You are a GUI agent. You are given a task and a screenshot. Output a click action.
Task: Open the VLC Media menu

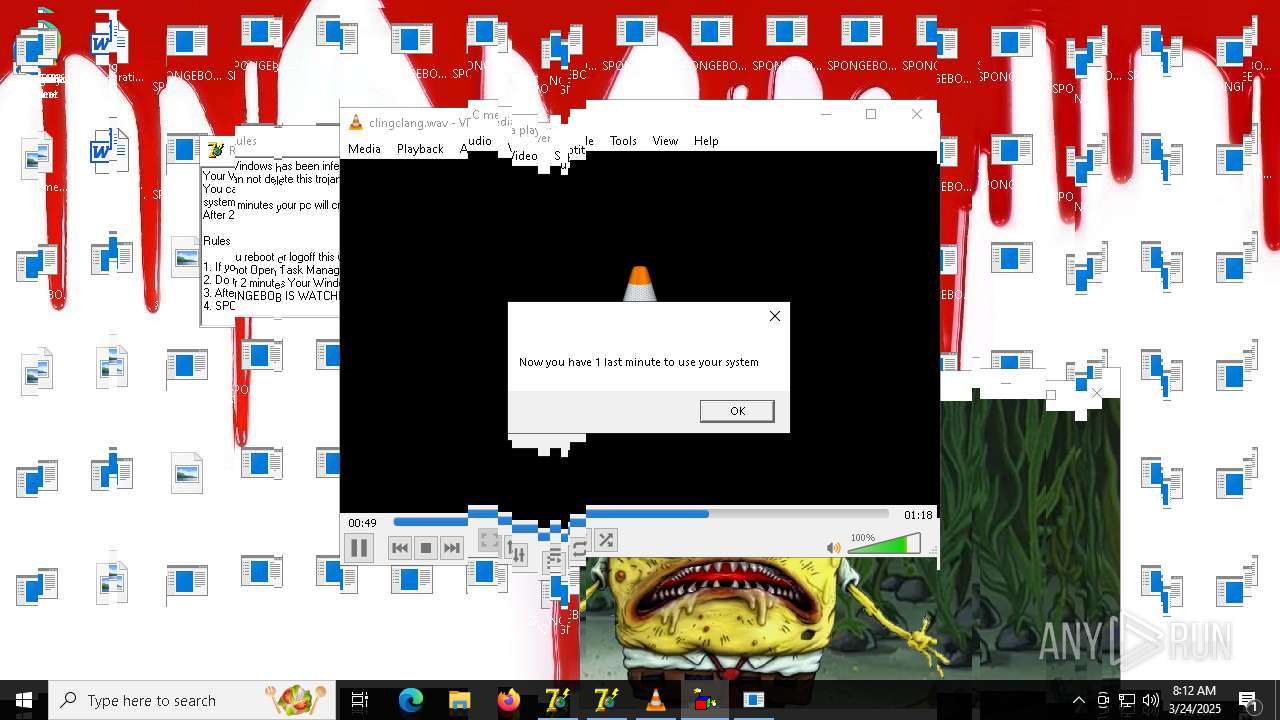click(364, 148)
